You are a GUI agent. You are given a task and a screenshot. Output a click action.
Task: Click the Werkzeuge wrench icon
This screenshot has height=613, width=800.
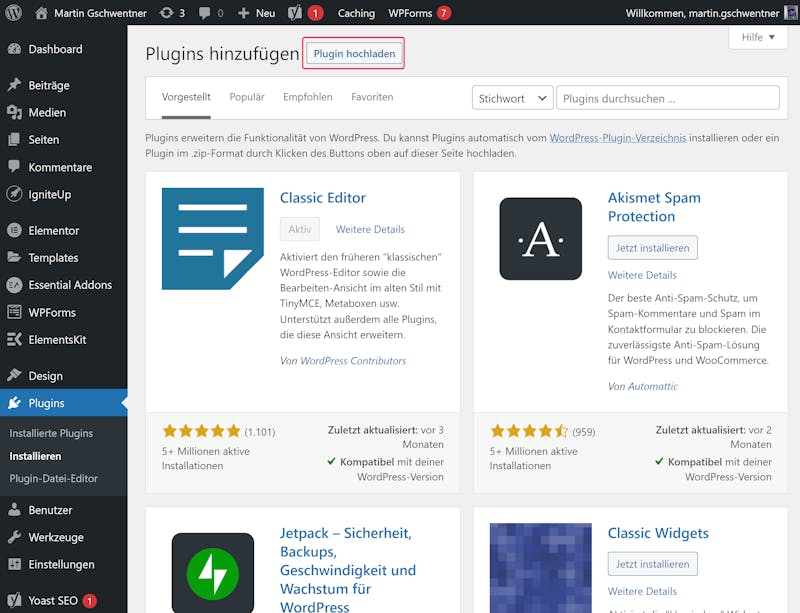(14, 537)
